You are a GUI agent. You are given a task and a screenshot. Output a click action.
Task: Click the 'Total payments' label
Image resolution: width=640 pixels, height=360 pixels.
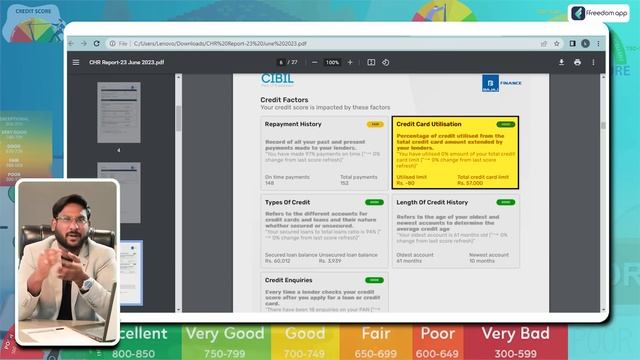coord(359,177)
